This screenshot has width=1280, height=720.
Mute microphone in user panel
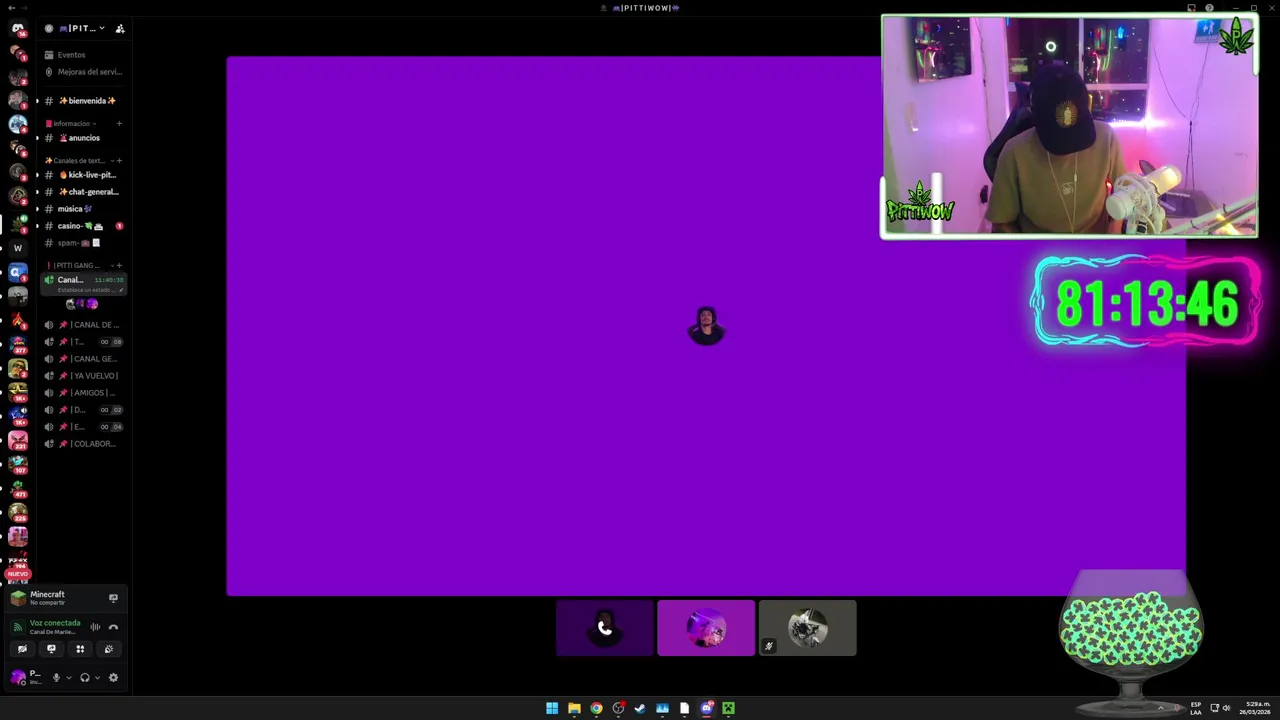click(56, 677)
